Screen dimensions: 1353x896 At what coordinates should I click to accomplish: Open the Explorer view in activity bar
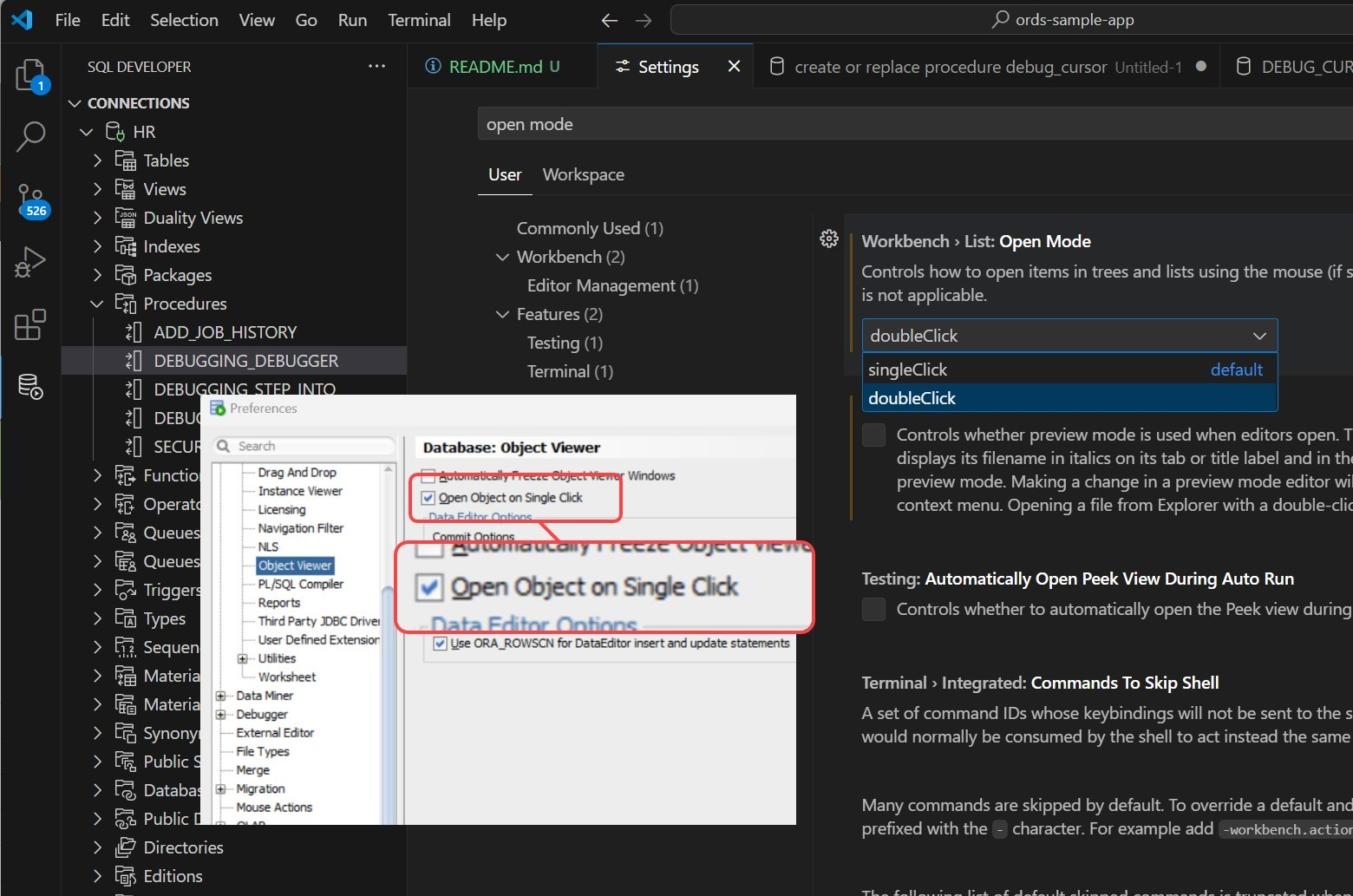coord(31,75)
